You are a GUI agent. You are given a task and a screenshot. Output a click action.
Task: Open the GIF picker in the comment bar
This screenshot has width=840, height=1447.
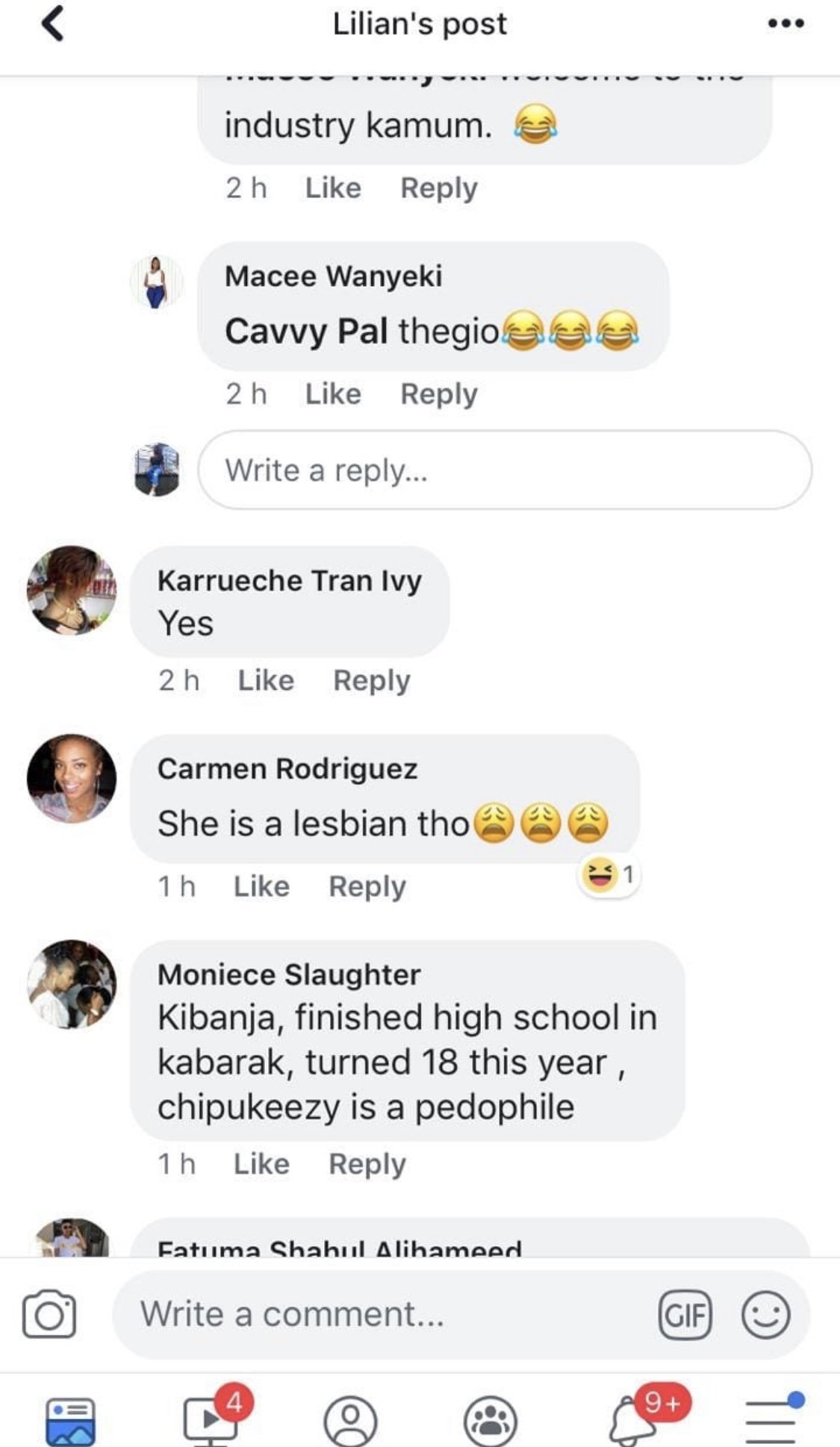pos(685,1315)
